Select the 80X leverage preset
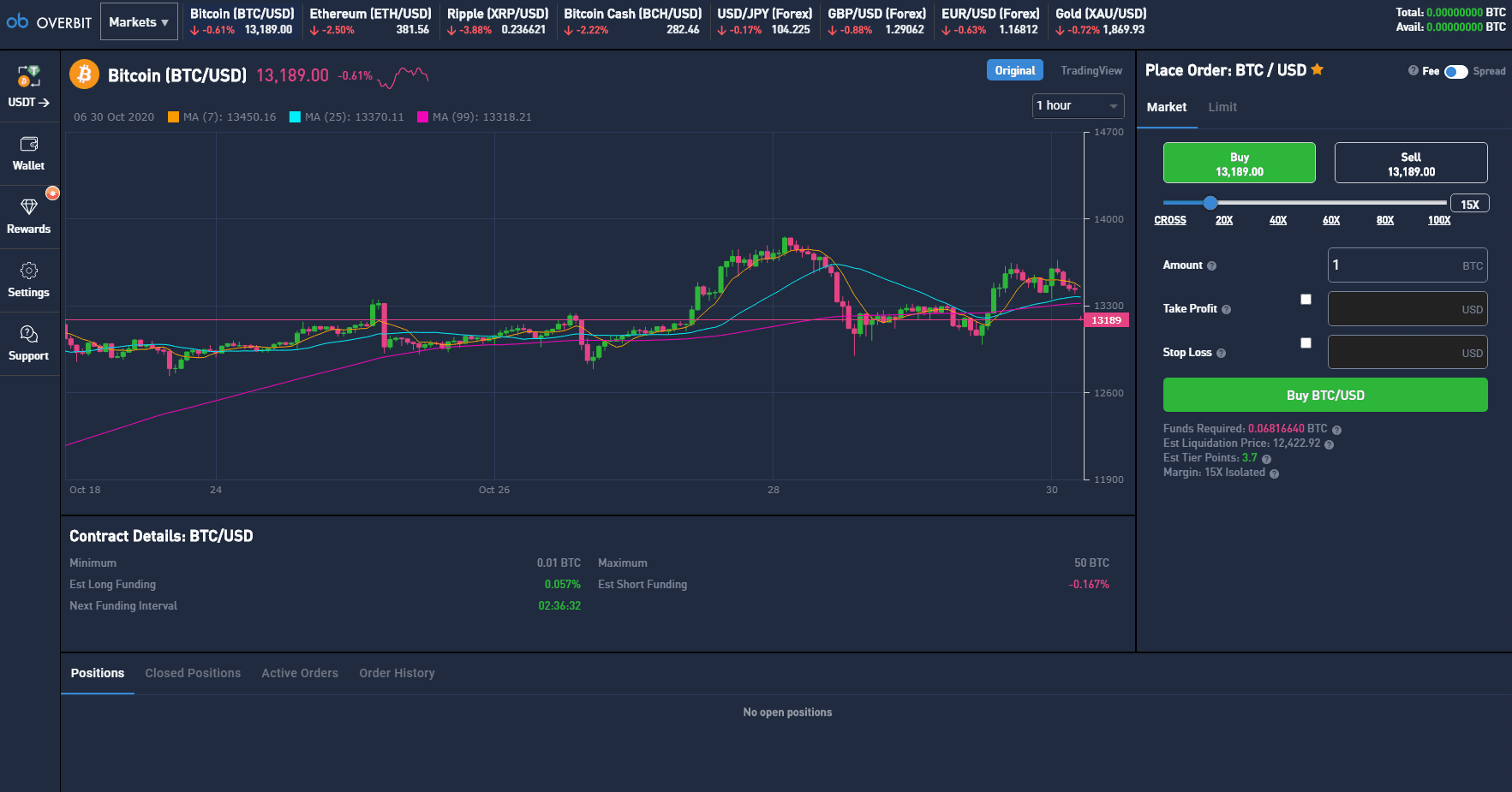The height and width of the screenshot is (792, 1512). pyautogui.click(x=1385, y=220)
